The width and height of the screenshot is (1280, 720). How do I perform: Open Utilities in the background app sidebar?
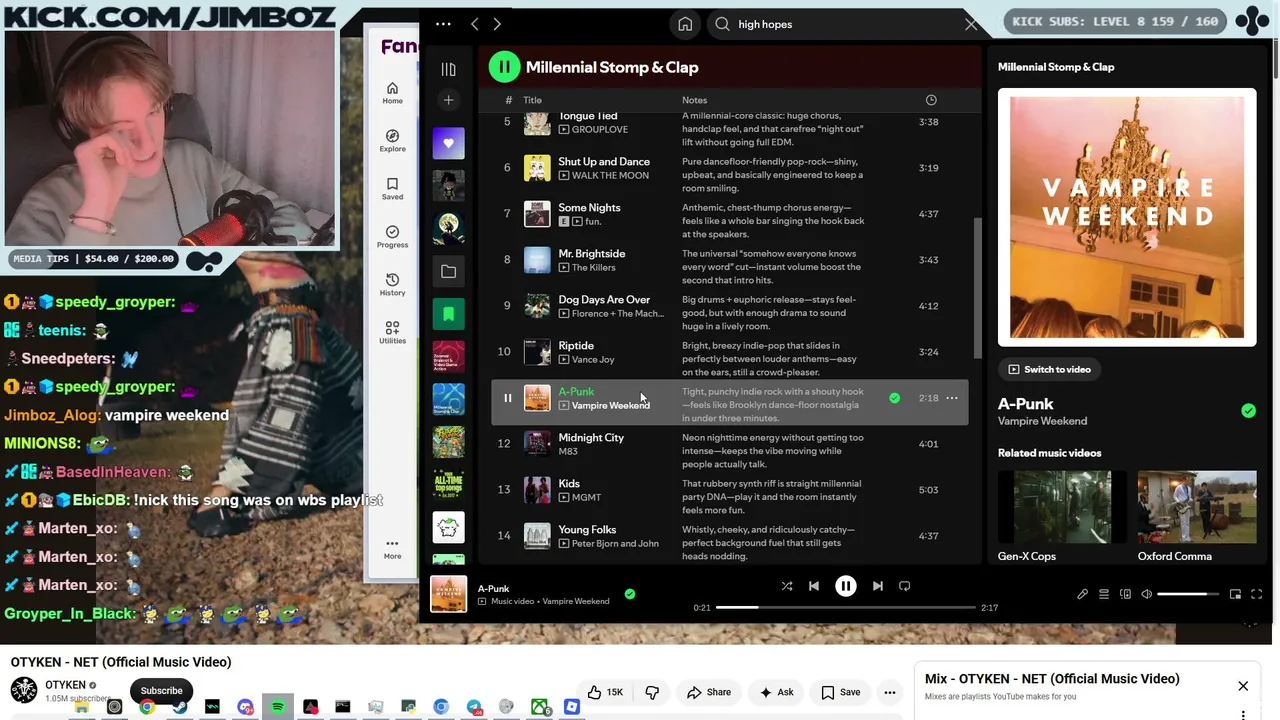pos(392,333)
